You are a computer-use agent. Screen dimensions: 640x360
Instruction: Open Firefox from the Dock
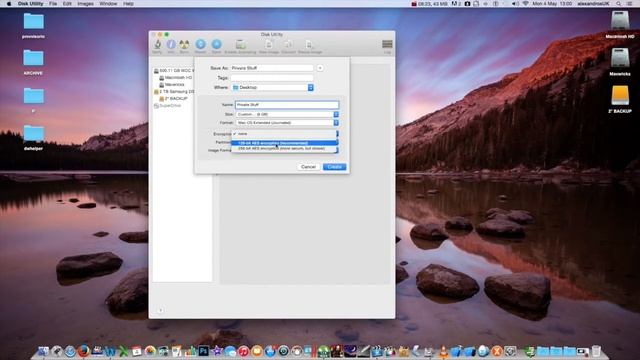(83, 351)
